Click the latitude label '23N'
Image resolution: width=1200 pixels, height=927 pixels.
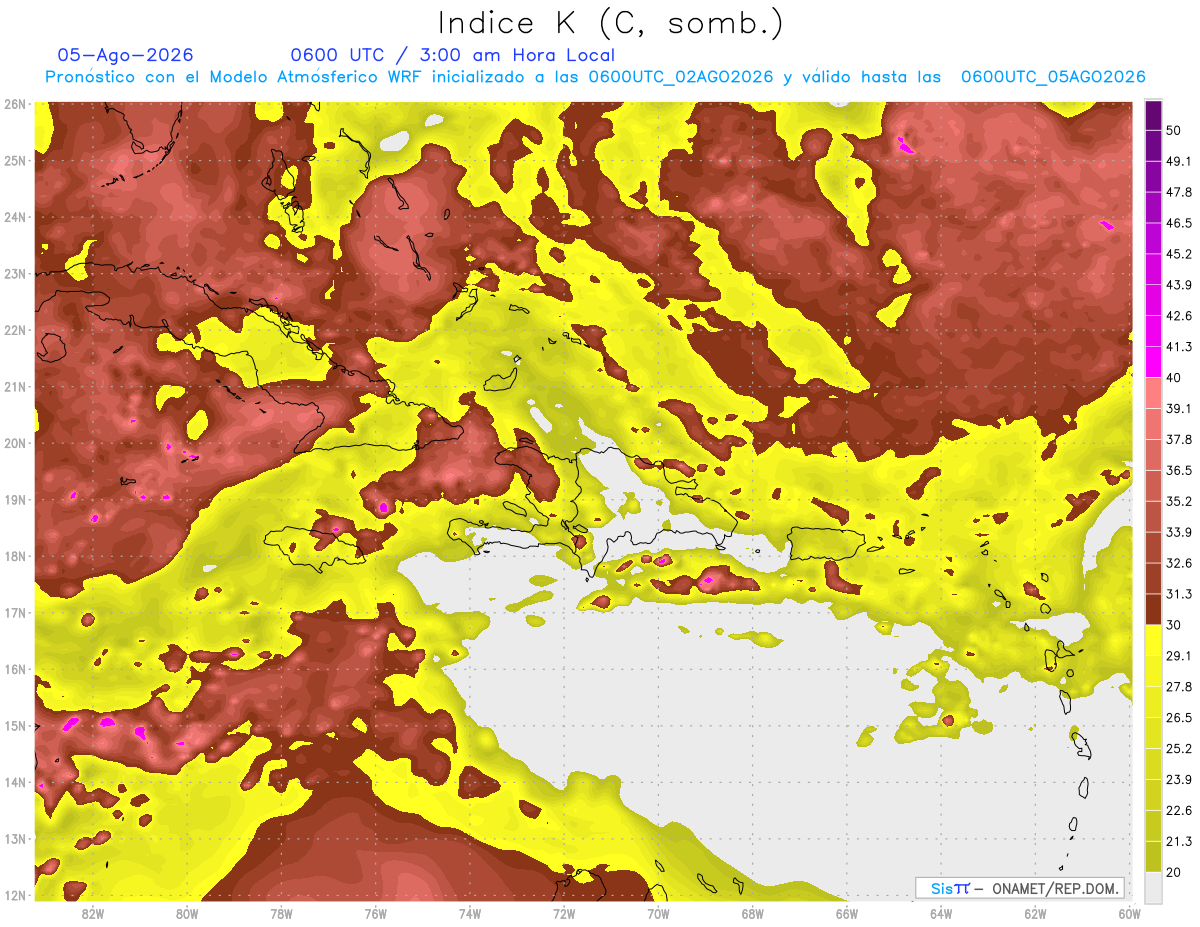pyautogui.click(x=15, y=273)
